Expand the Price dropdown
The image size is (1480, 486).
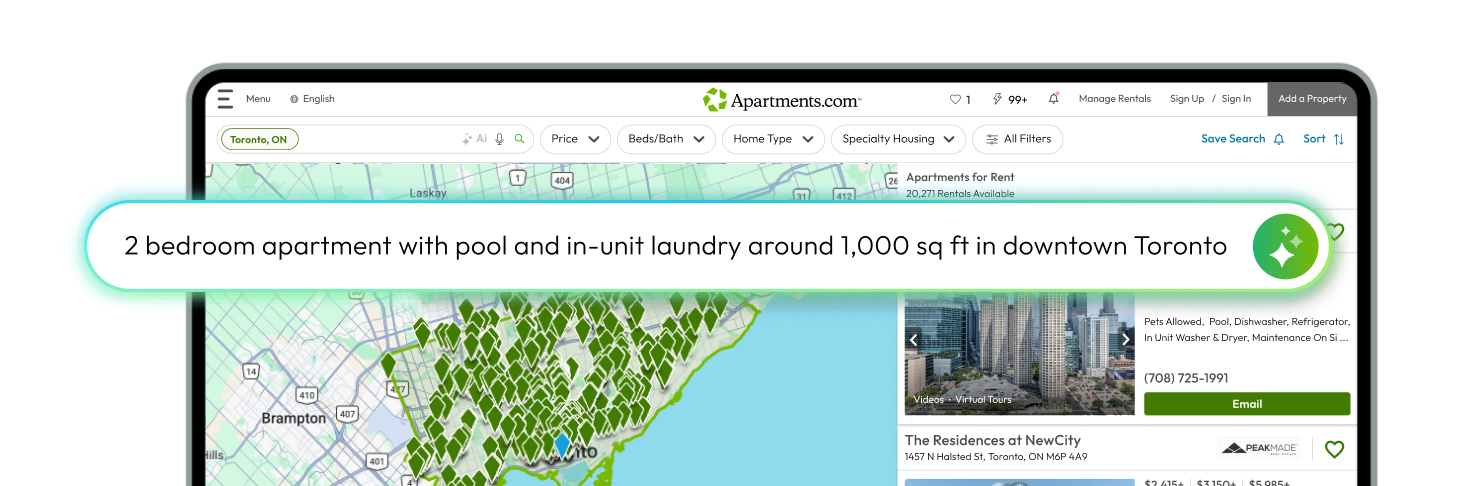pyautogui.click(x=575, y=139)
